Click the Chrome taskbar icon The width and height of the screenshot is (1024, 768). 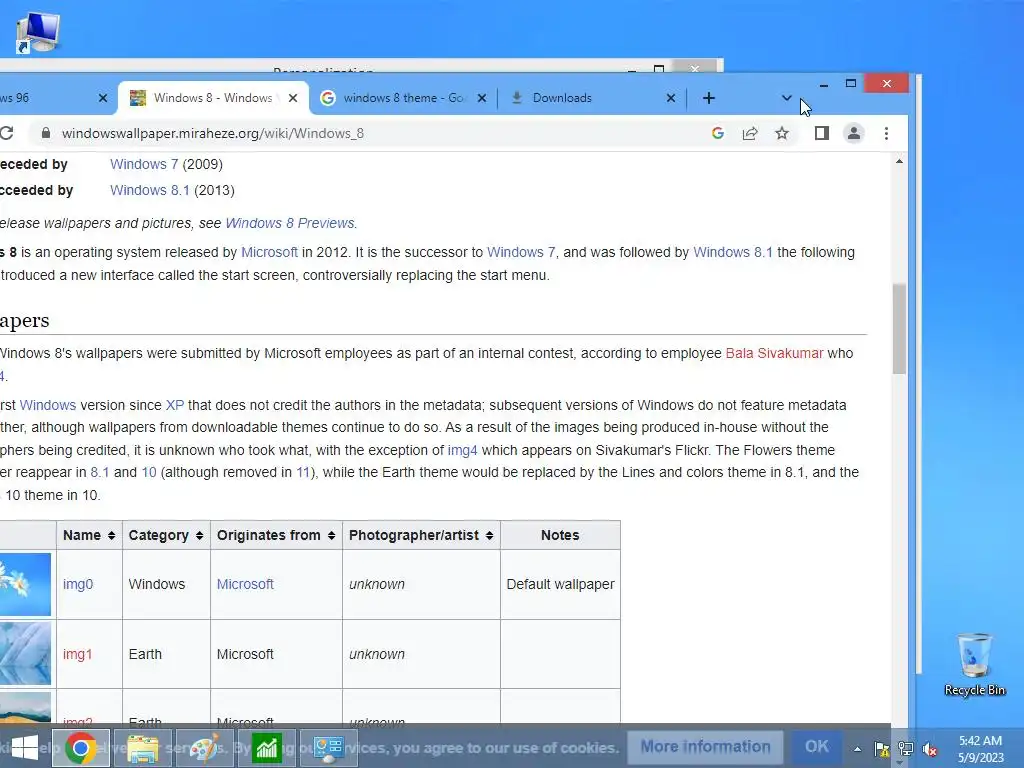tap(80, 748)
